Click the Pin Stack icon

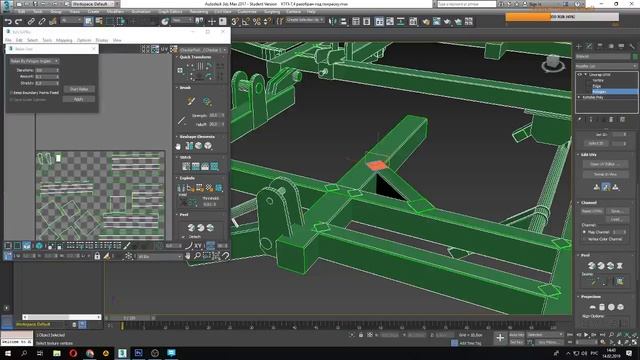580,120
